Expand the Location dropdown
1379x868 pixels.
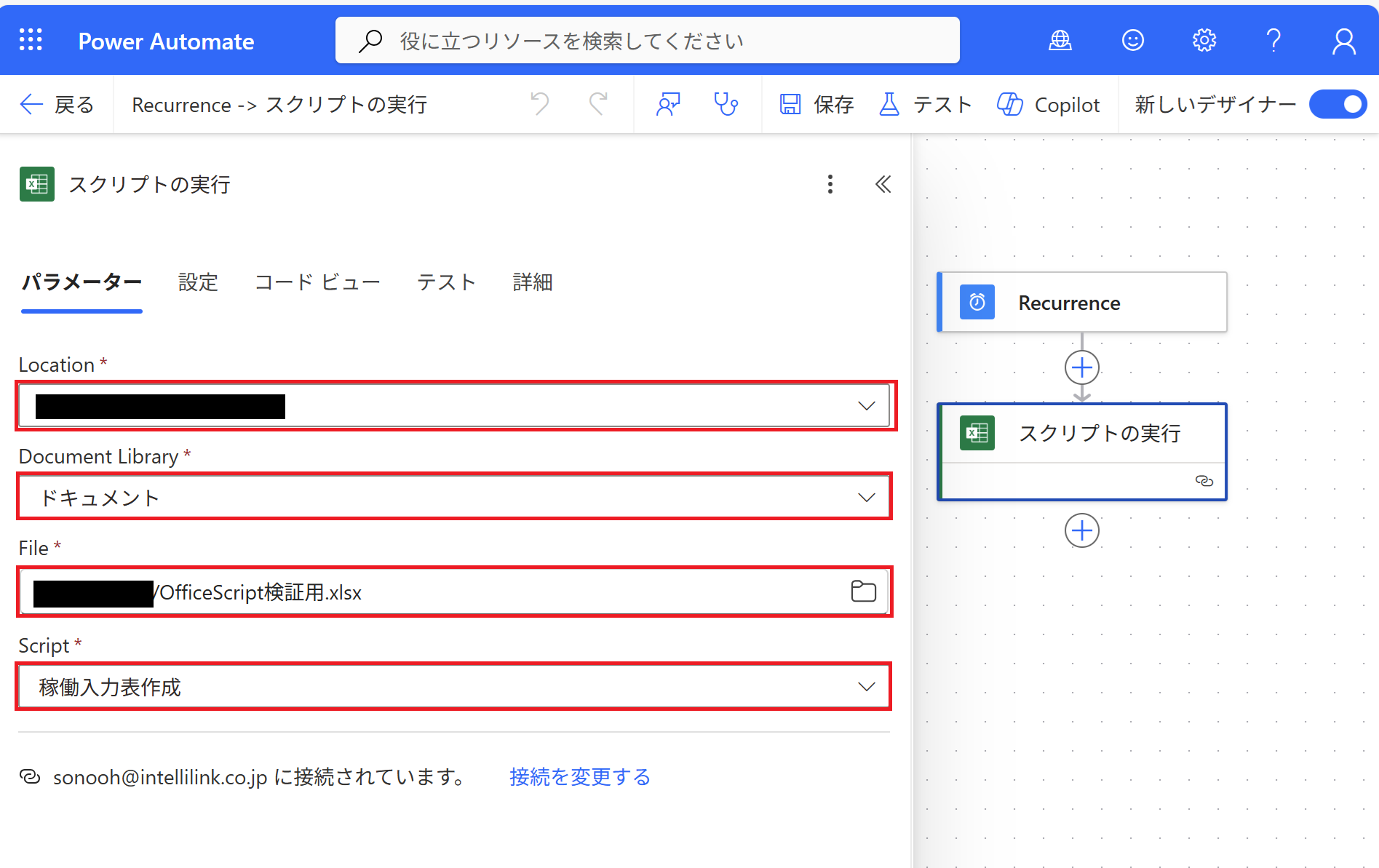(866, 405)
